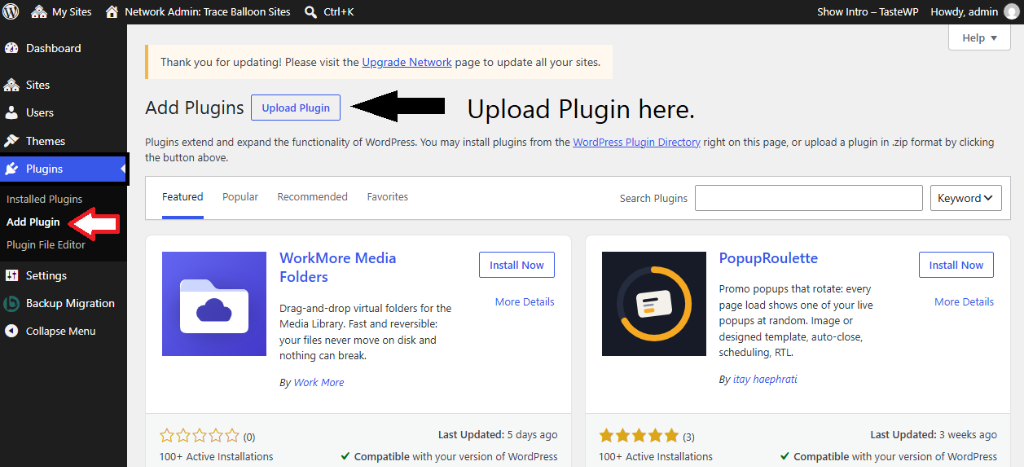Click the Backup Migration logo icon

point(11,303)
